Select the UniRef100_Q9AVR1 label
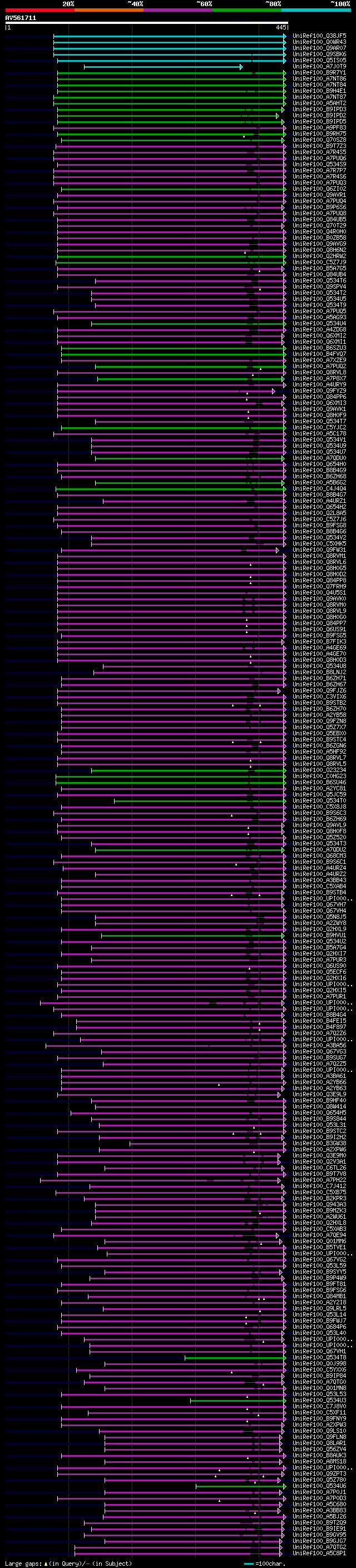This screenshot has height=1568, width=356. (x=319, y=195)
